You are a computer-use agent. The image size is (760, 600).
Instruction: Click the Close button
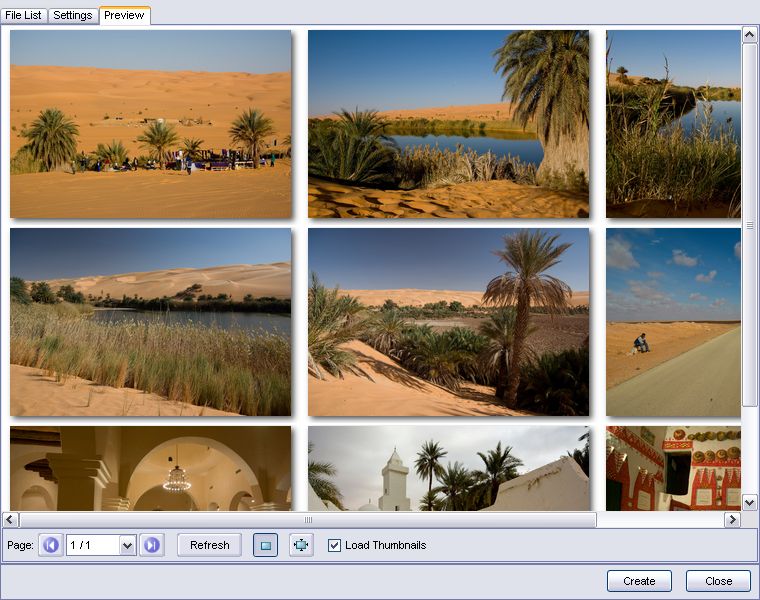[718, 581]
